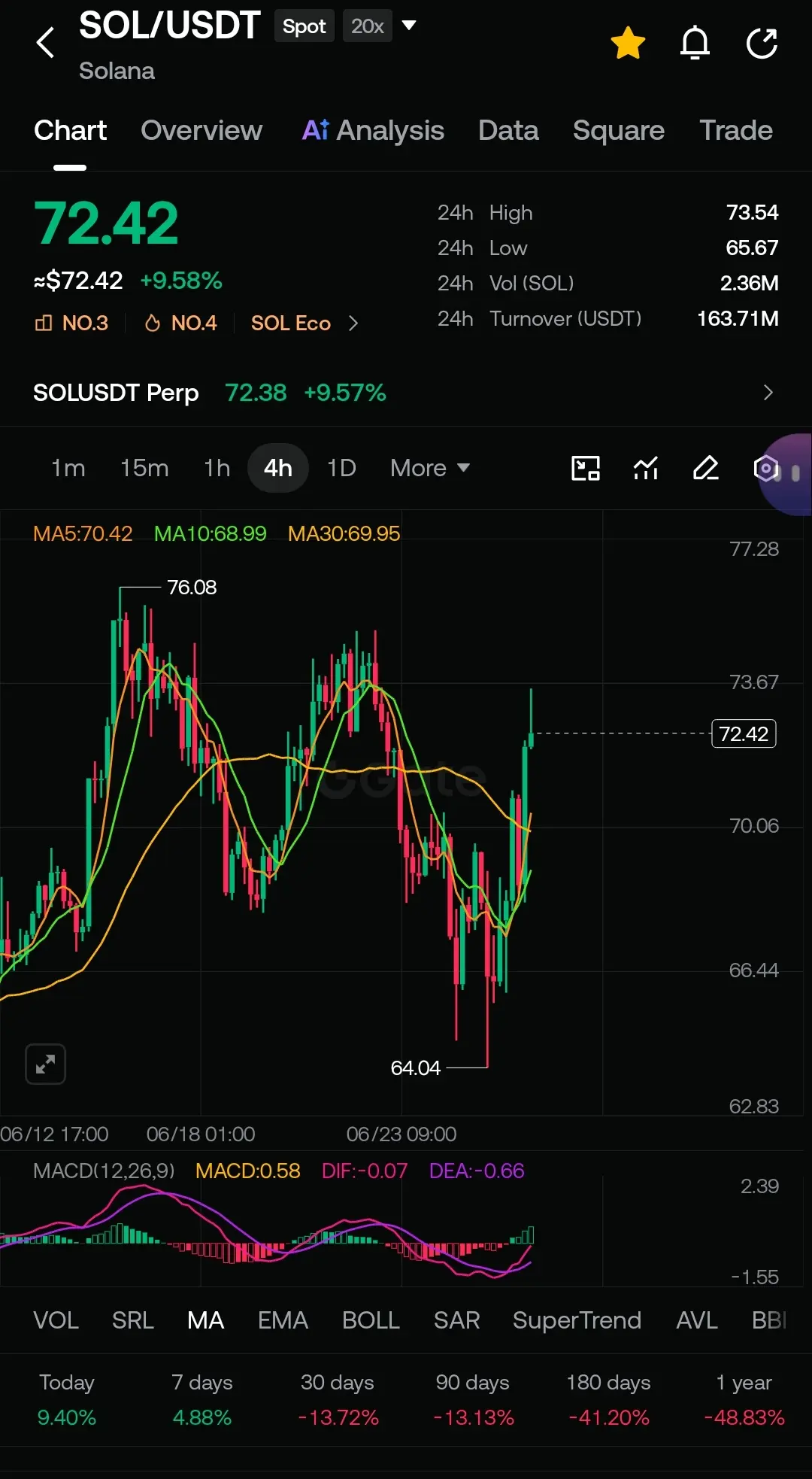Tap the purple floating assistant bubble

(x=787, y=474)
